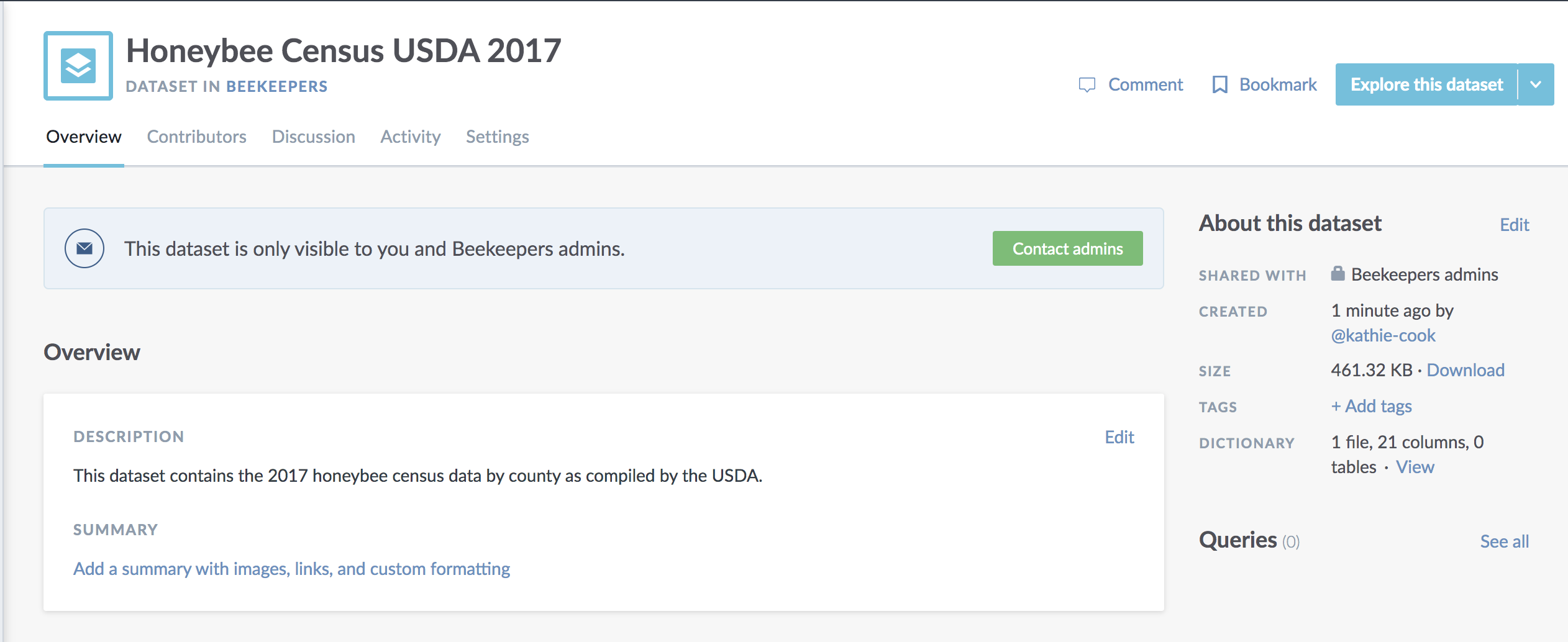
Task: Click the bookmark ribbon icon
Action: click(x=1220, y=85)
